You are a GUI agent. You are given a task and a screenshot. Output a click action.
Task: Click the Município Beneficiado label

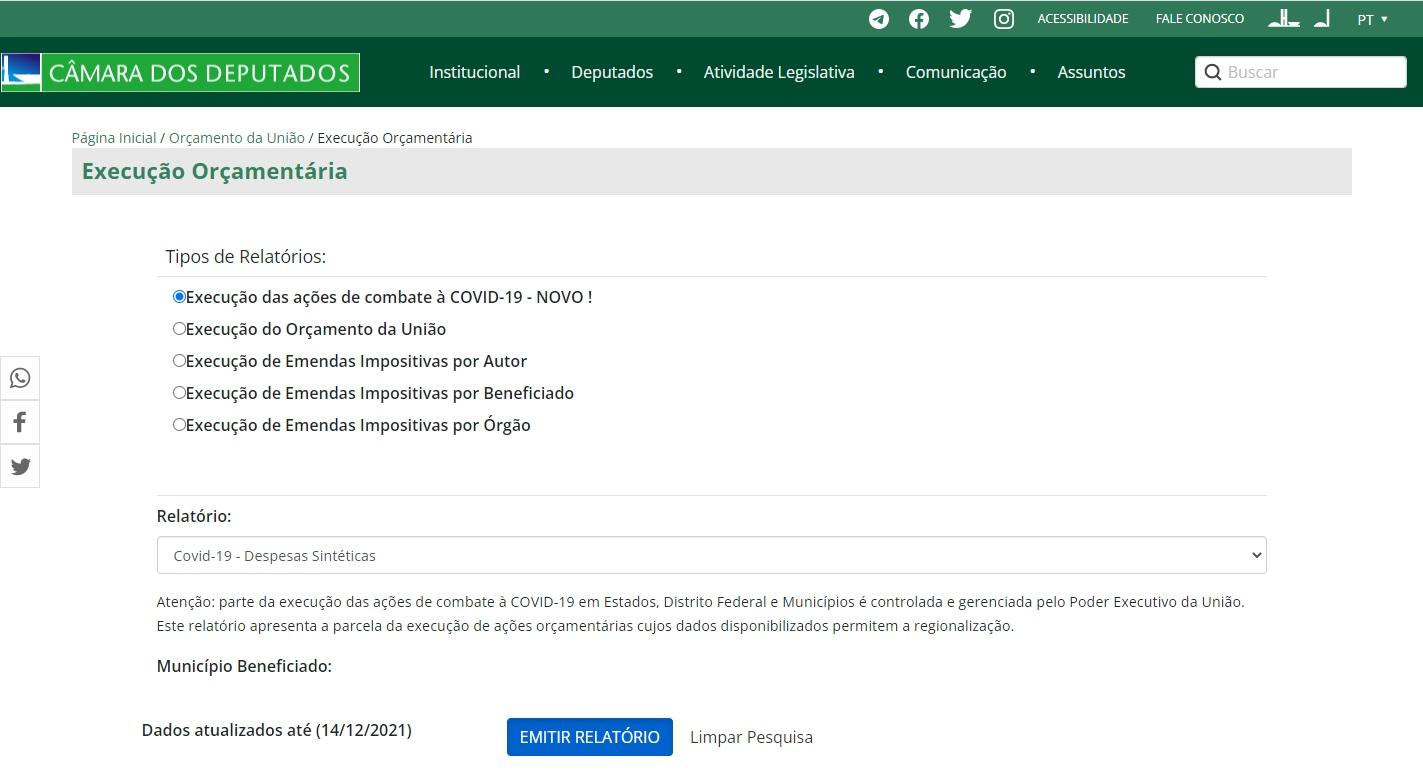[244, 666]
